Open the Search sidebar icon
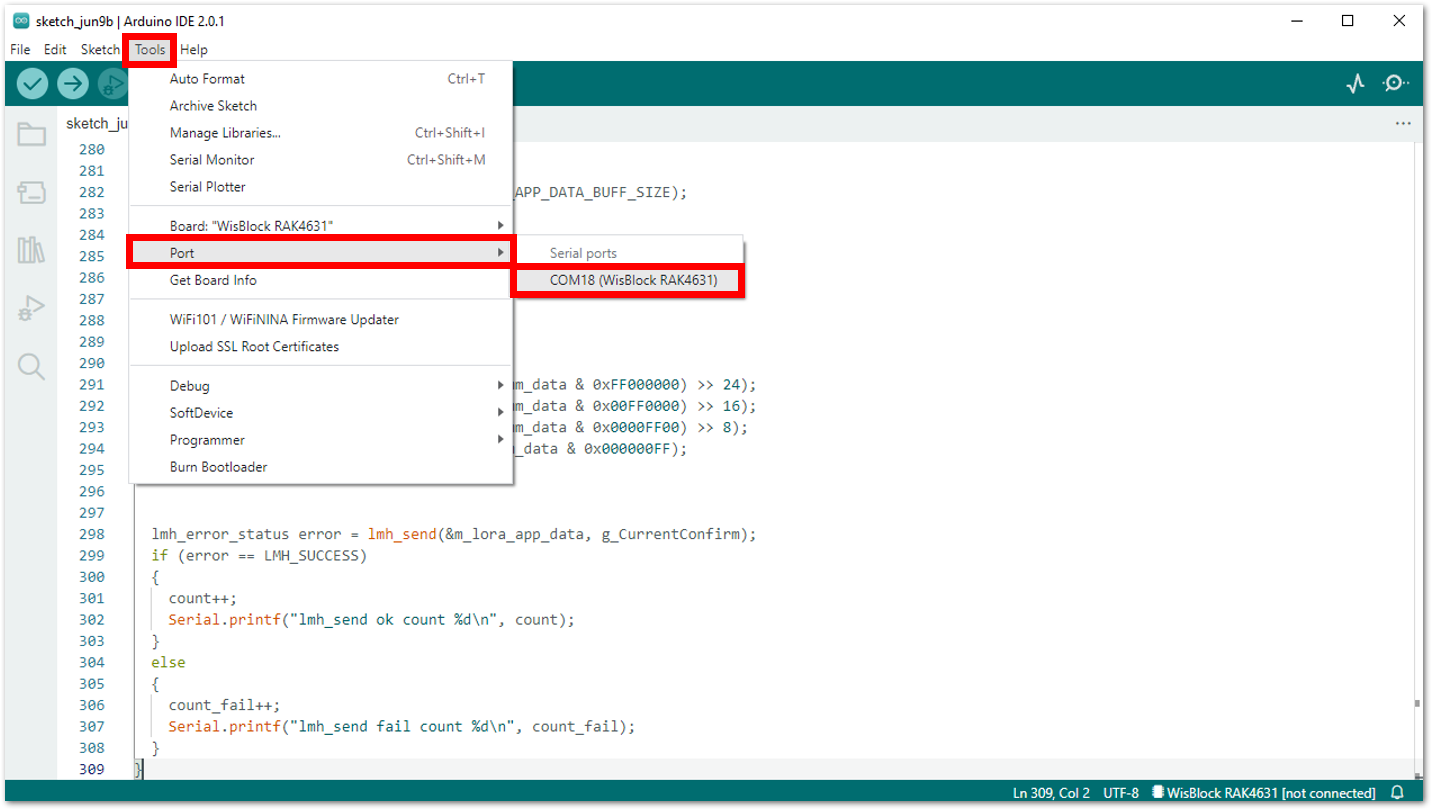 point(32,367)
